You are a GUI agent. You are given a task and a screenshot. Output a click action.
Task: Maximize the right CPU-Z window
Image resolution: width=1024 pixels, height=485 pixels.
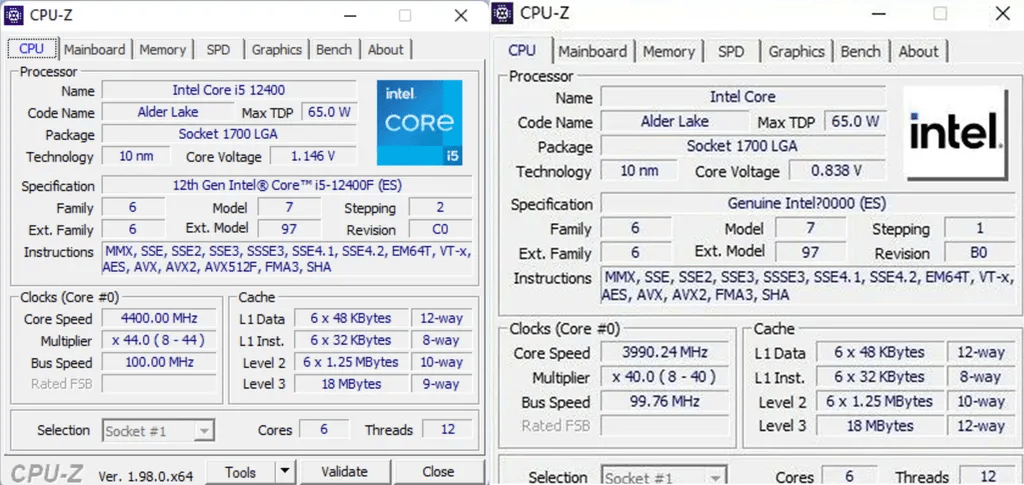point(940,13)
